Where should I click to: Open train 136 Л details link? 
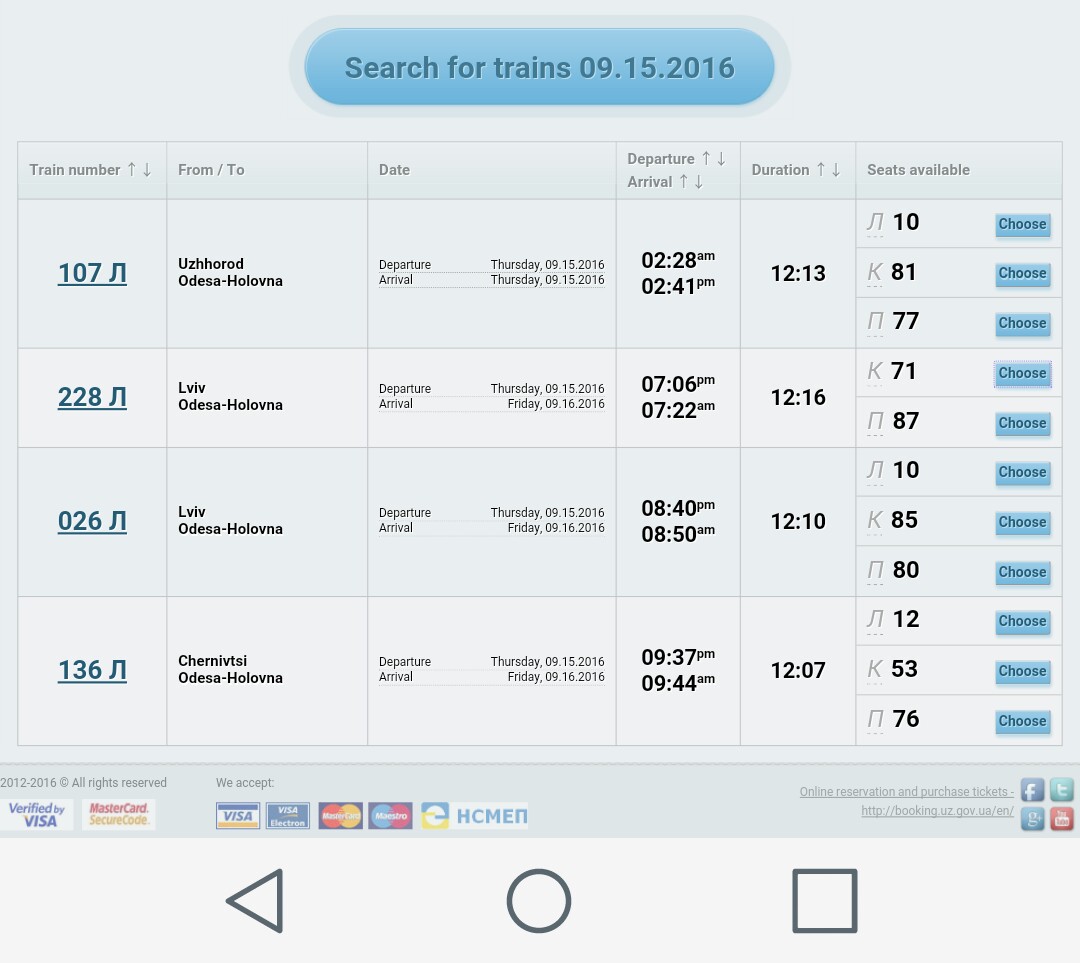(92, 670)
